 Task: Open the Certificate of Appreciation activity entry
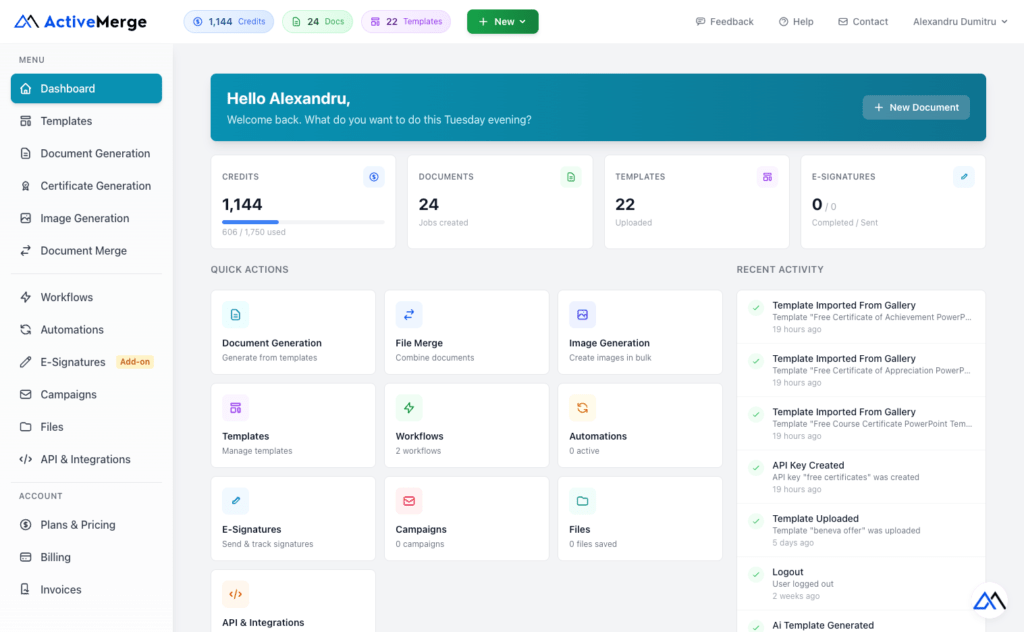[x=861, y=370]
